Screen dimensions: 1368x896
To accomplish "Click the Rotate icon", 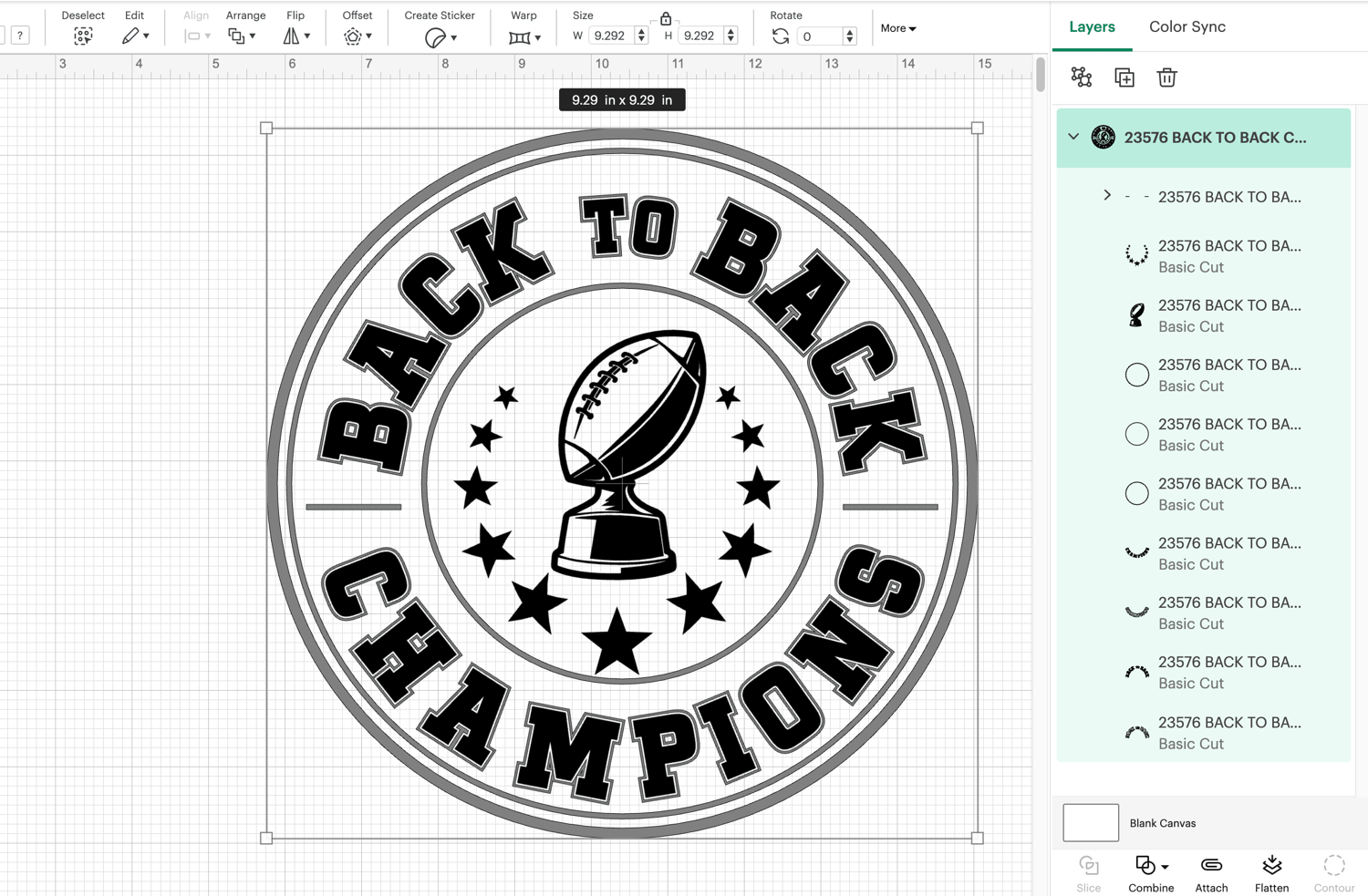I will click(780, 36).
